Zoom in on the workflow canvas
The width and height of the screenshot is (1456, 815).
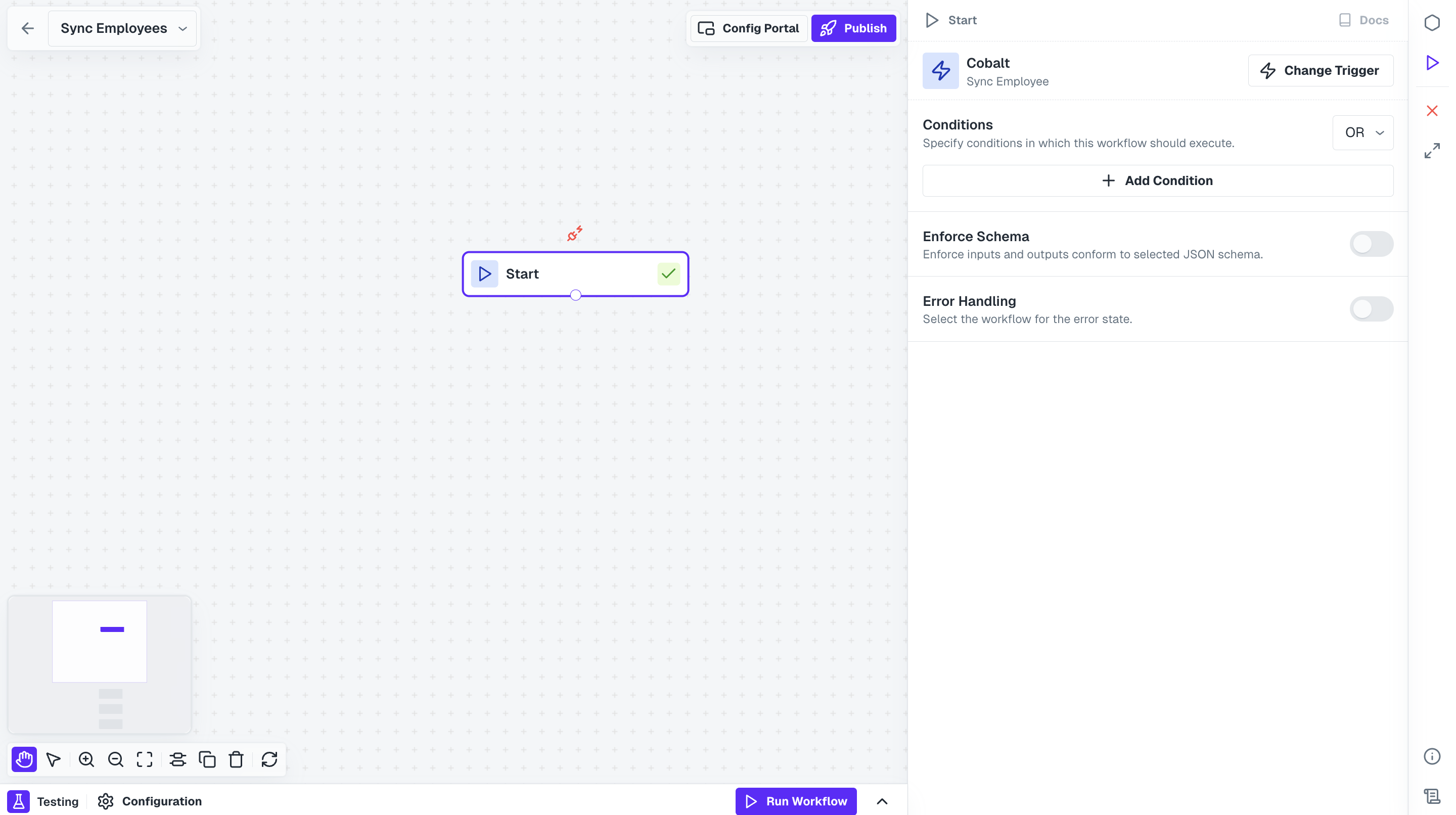point(86,759)
